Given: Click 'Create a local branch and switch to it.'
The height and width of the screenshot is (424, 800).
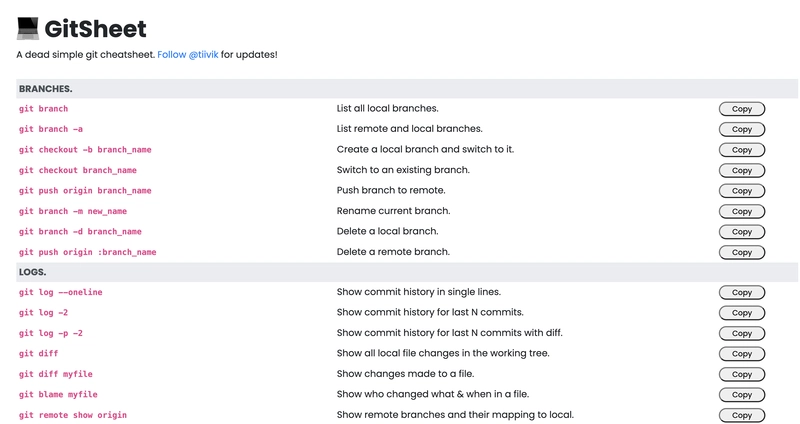Looking at the screenshot, I should (x=425, y=149).
